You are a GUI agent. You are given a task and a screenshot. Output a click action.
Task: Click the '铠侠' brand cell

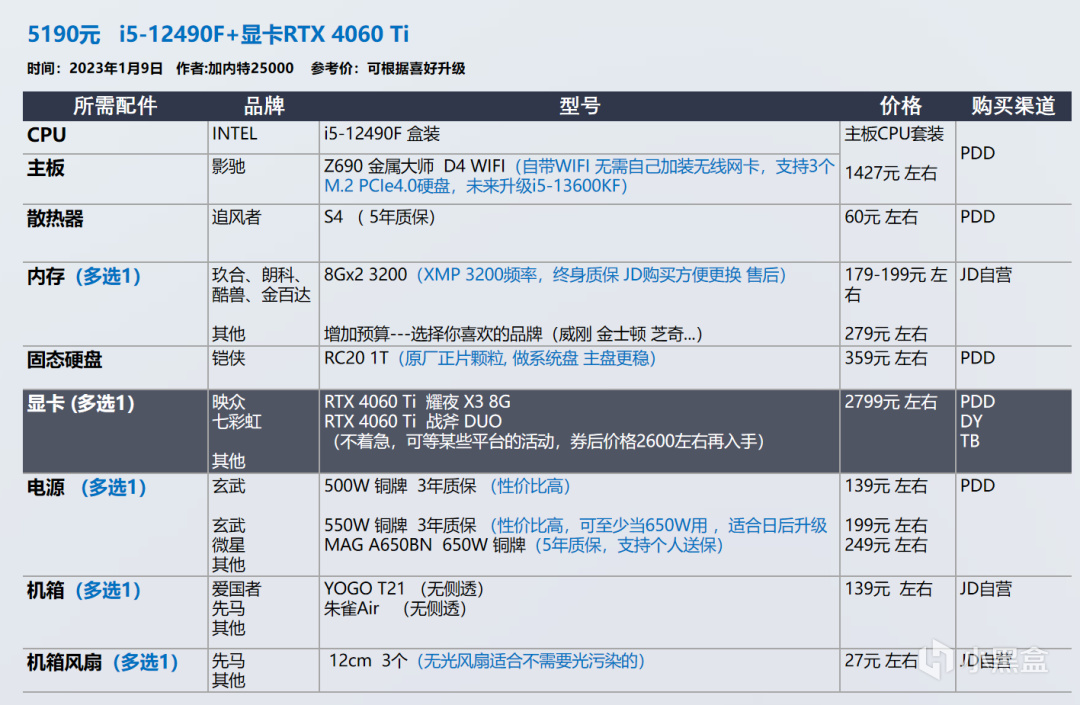pos(229,358)
